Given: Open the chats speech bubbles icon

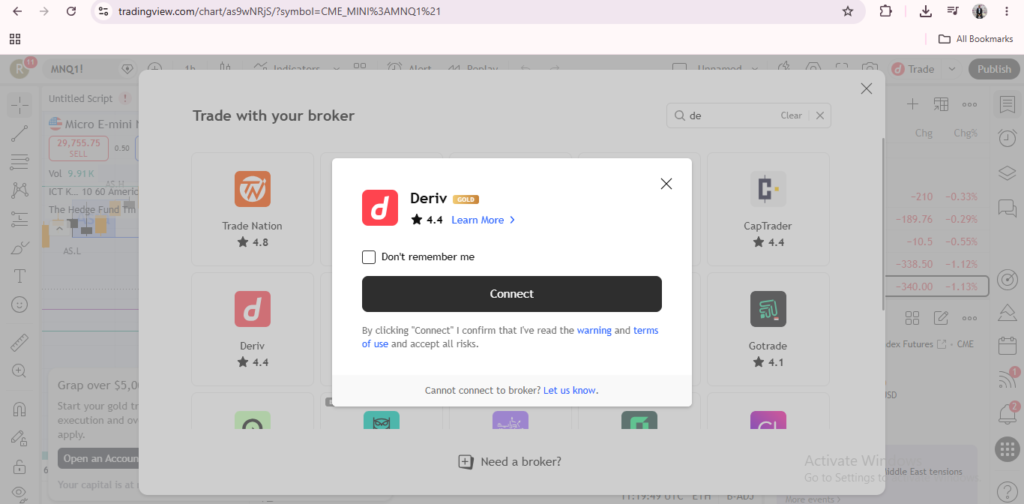Looking at the screenshot, I should pos(1006,208).
